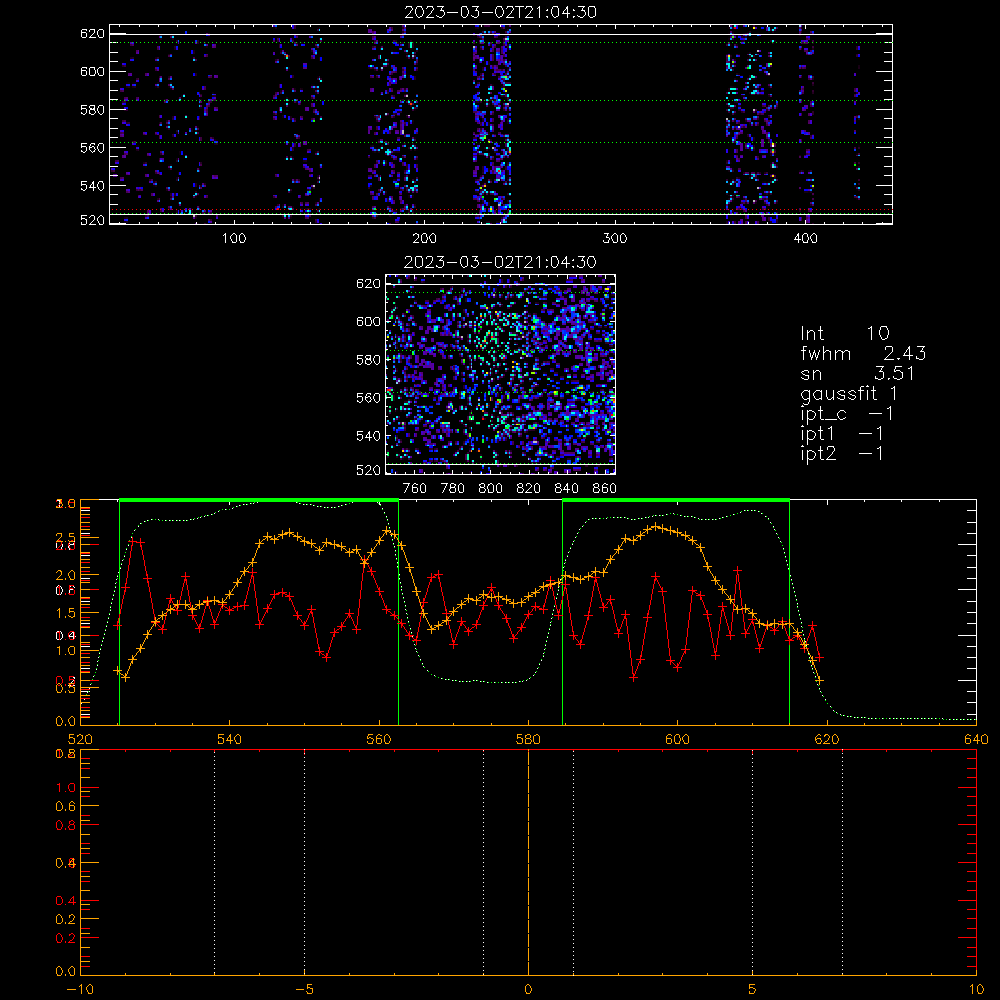Click x-axis label 800 under the square image
Image resolution: width=1000 pixels, height=1000 pixels.
(x=490, y=489)
